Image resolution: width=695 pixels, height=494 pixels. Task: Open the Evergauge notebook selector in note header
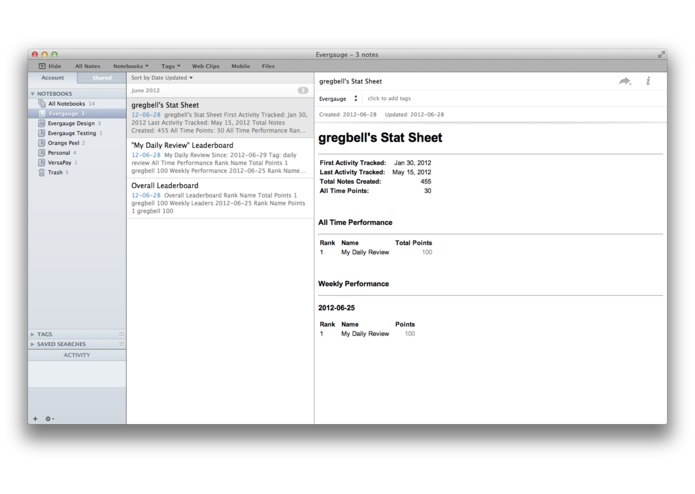pos(338,98)
